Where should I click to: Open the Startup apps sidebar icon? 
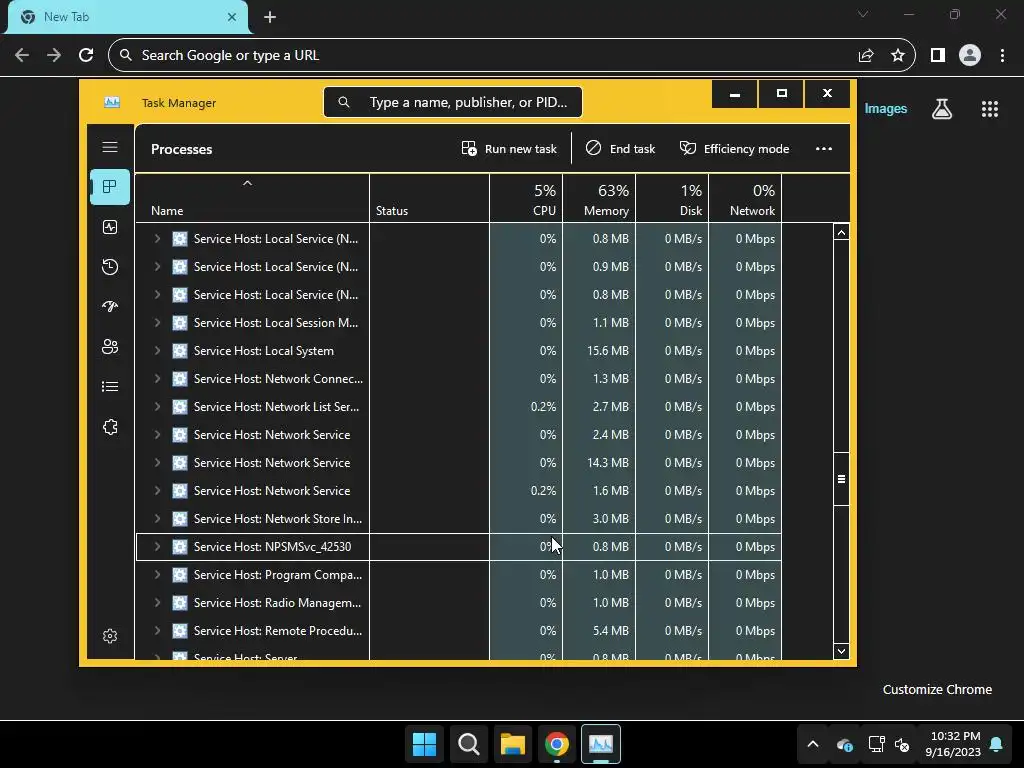[x=110, y=306]
